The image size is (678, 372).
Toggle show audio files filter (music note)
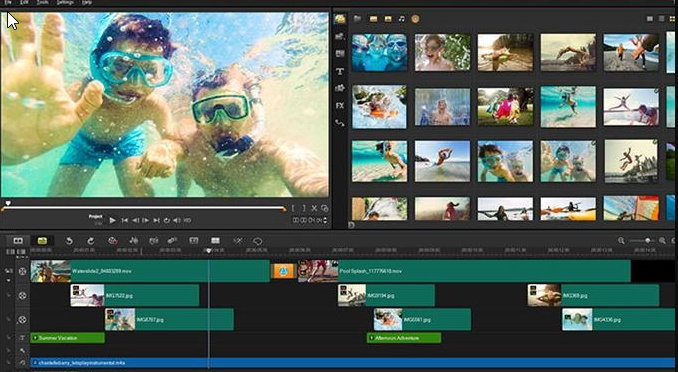(x=402, y=19)
